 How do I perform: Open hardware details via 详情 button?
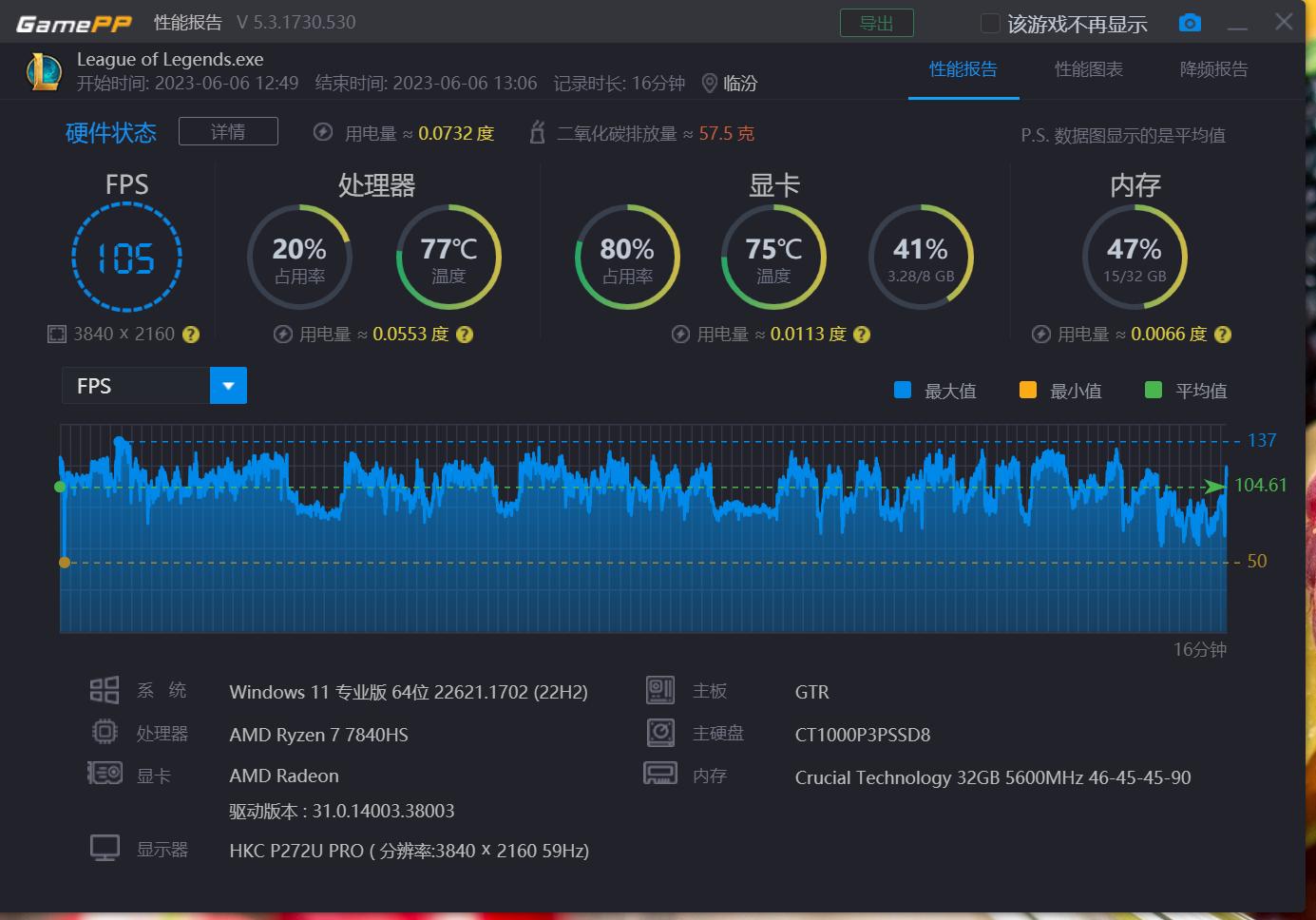[228, 131]
